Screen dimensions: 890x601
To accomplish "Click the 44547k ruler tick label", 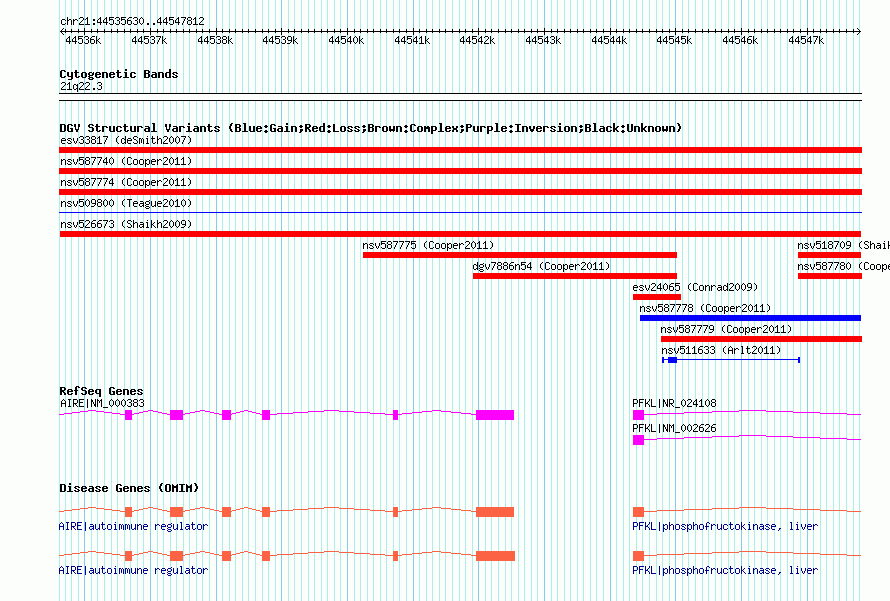I will point(806,40).
